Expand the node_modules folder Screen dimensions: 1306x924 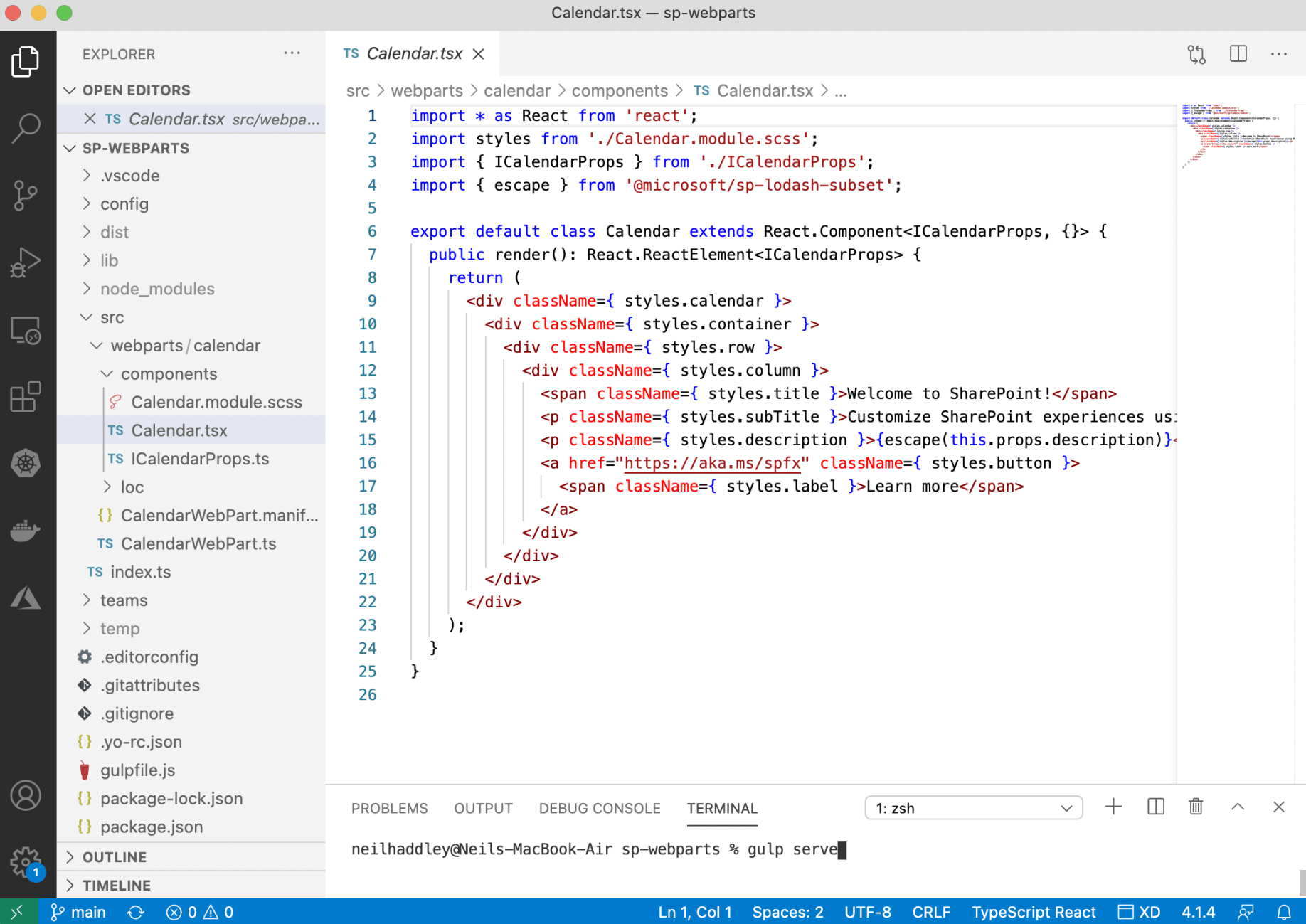point(157,289)
